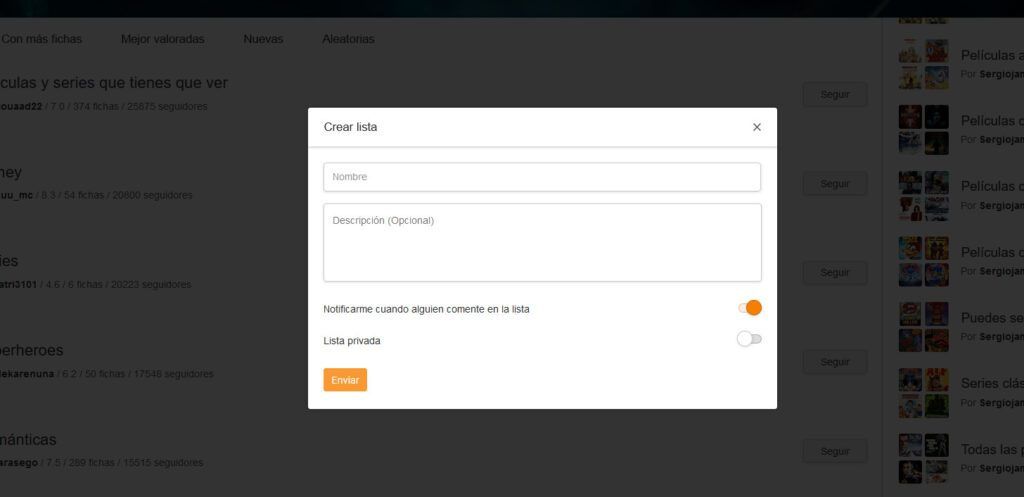
Task: Open sidebar list 'Series clás'
Action: click(x=992, y=383)
